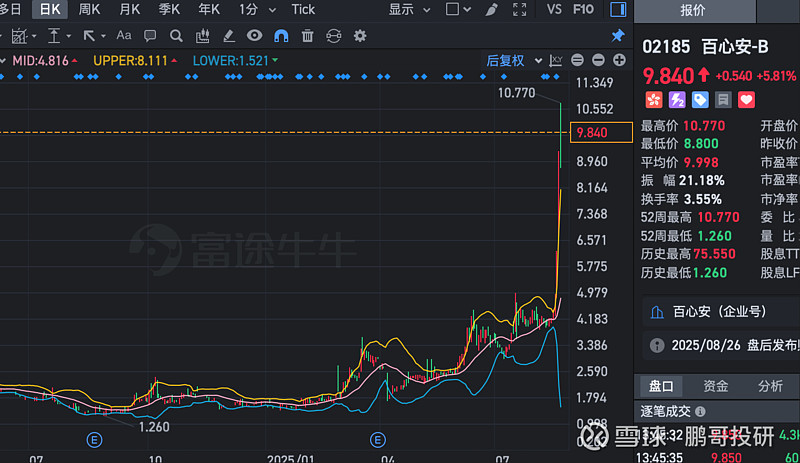Image resolution: width=800 pixels, height=463 pixels.
Task: Switch to 周K weekly chart
Action: [89, 9]
